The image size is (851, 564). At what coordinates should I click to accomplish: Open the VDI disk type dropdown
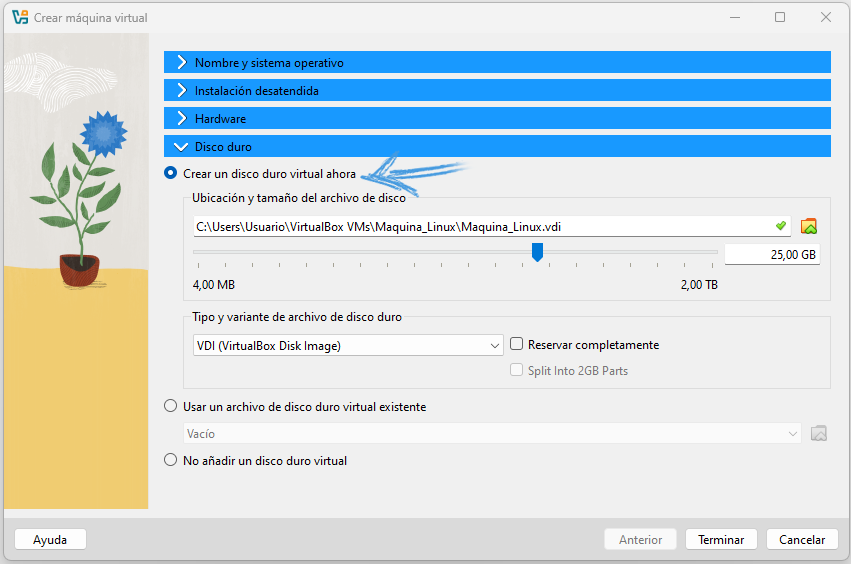tap(346, 346)
